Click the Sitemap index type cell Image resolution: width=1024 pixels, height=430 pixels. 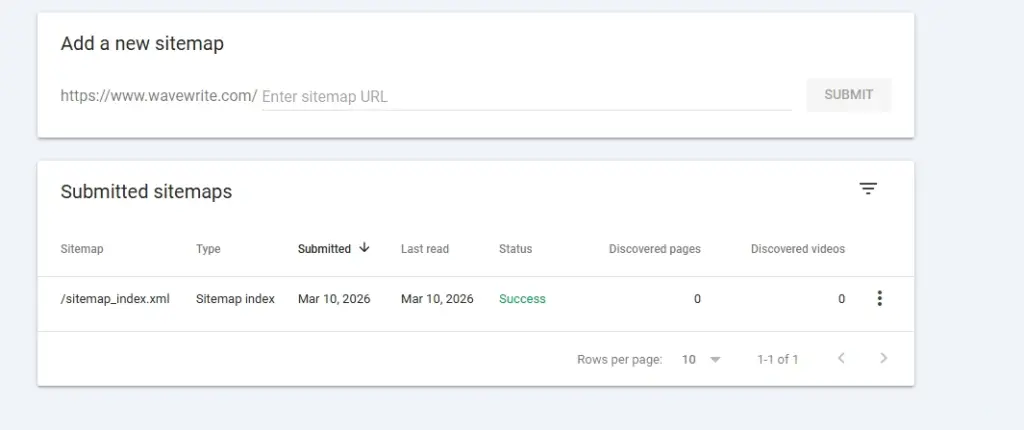coord(235,299)
